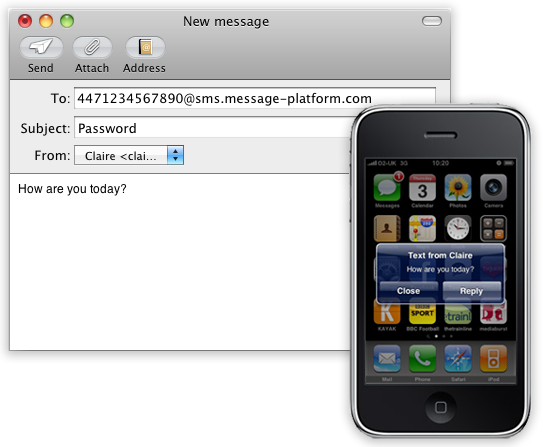Open the Messages app on the iPhone
Screen dimensions: 543x447
click(387, 187)
